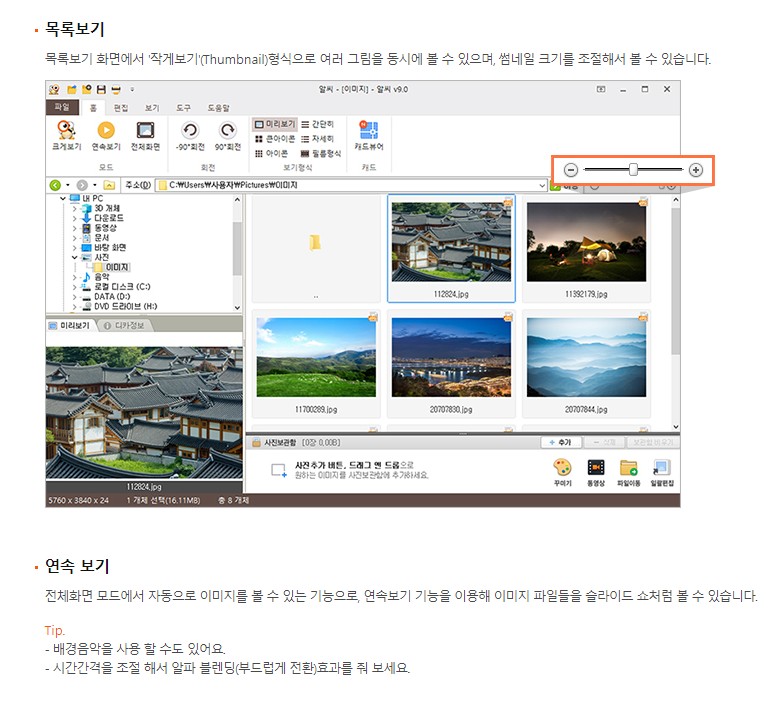Click the address path input field
The height and width of the screenshot is (707, 783).
pyautogui.click(x=350, y=185)
